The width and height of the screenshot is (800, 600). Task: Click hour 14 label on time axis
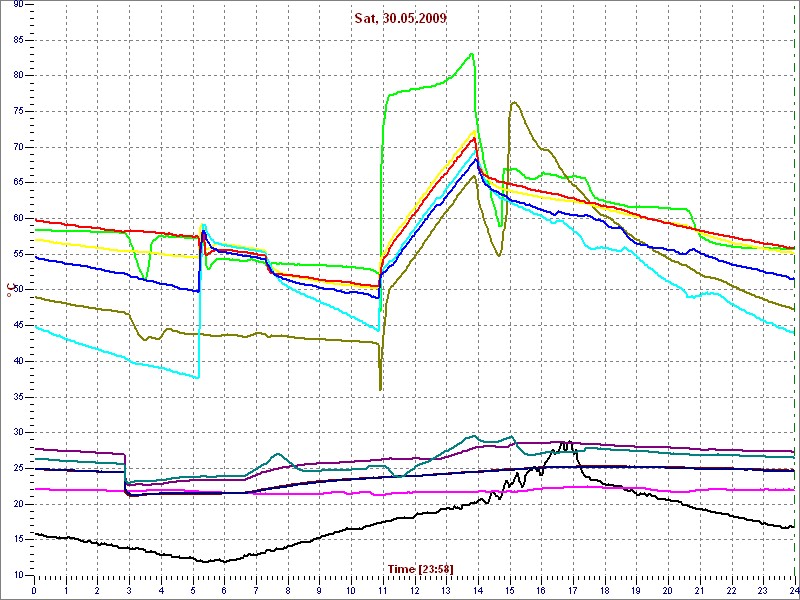477,591
